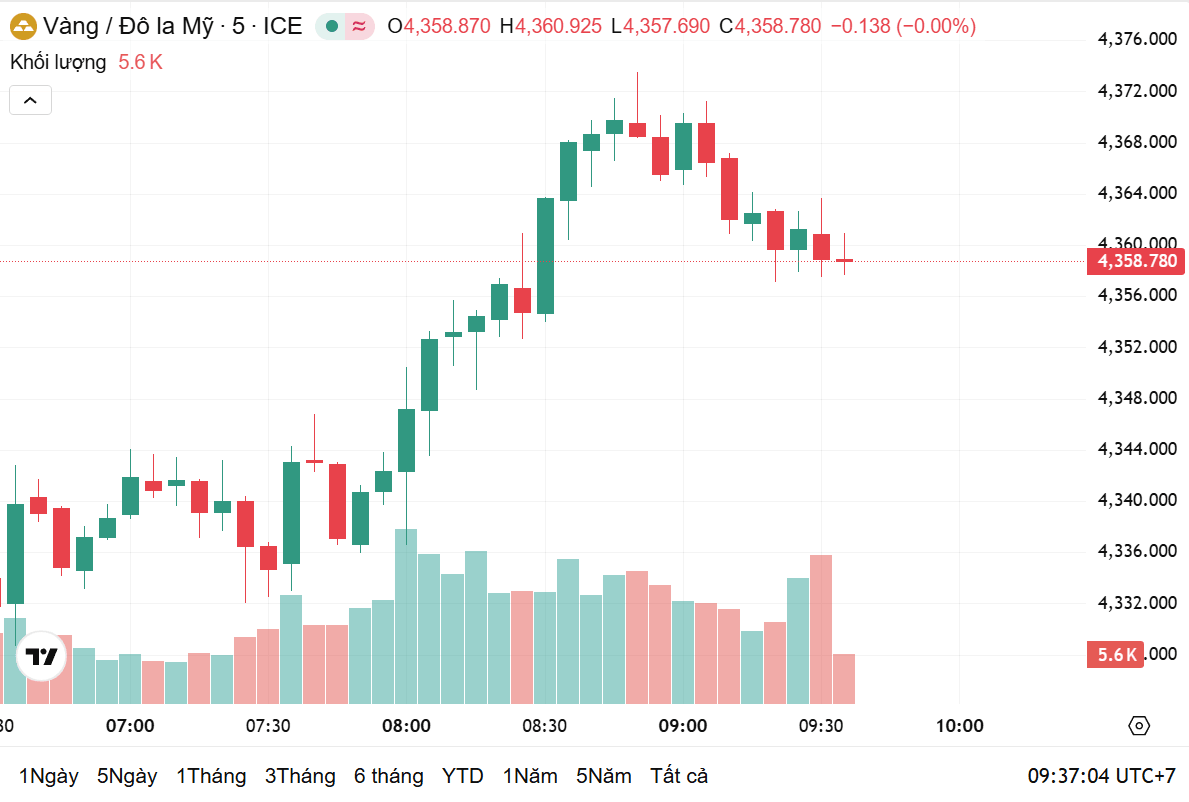Image resolution: width=1189 pixels, height=802 pixels.
Task: Open timezone menu at 09:37:04 UTC+7
Action: (1101, 776)
